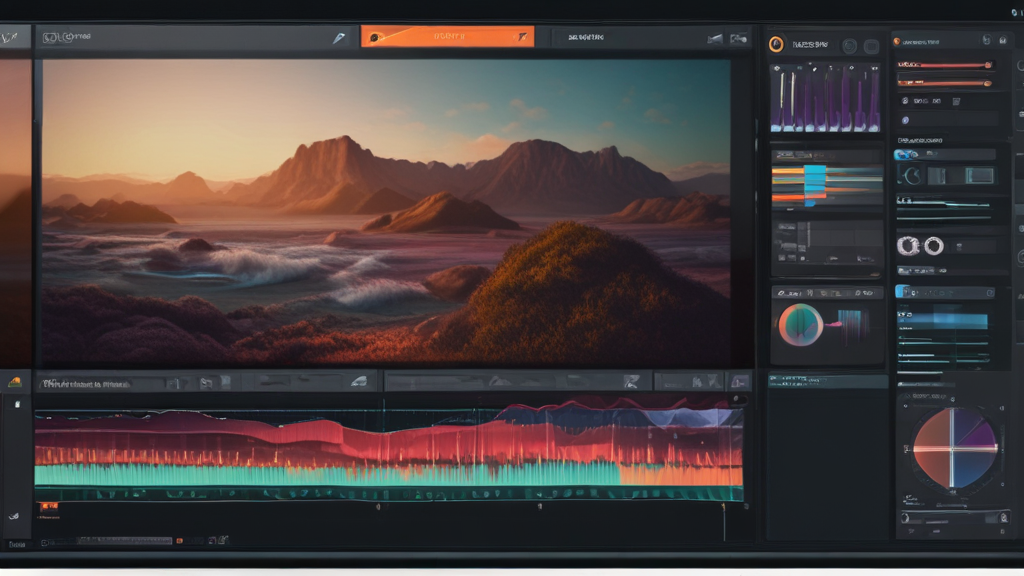
Task: Click the orange mountain icon left of timeline toolbar
Action: (x=14, y=383)
